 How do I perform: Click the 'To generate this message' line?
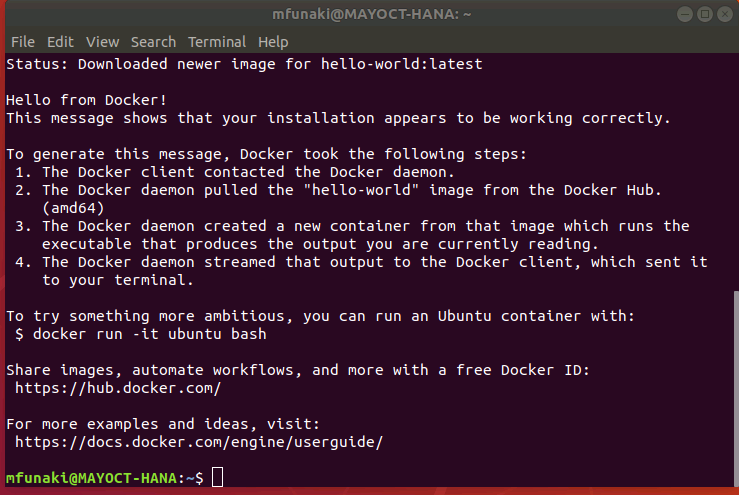(266, 154)
